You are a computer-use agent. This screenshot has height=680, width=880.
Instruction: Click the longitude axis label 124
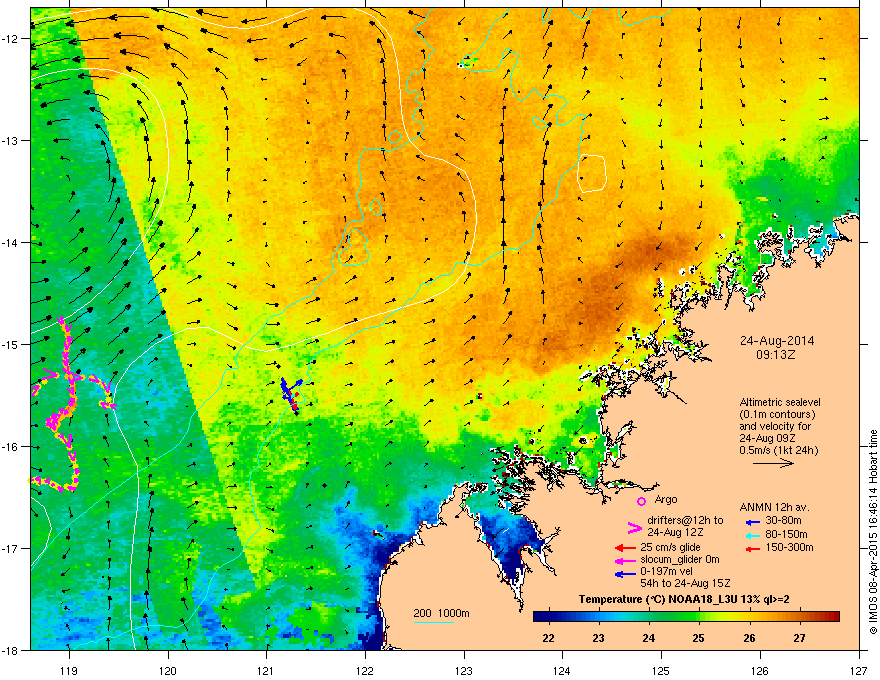562,670
